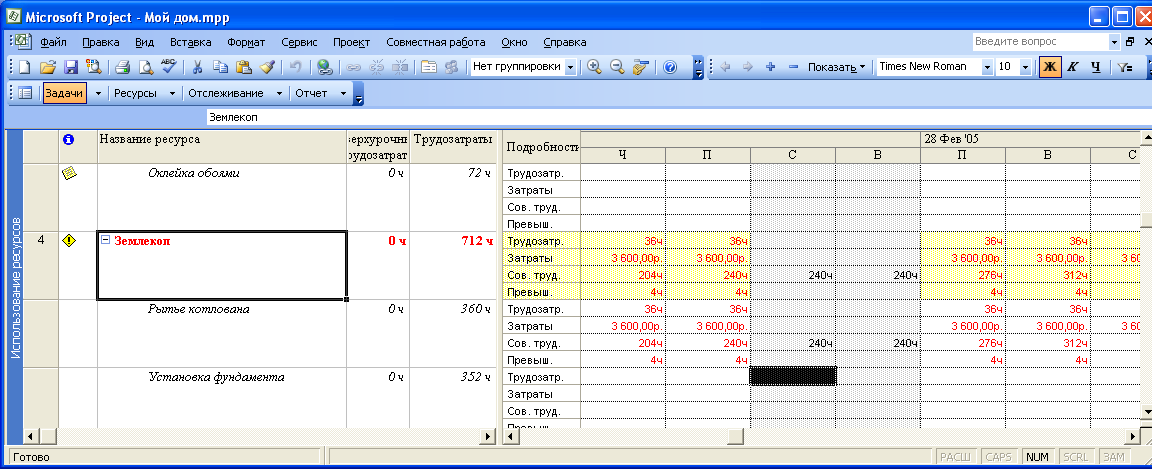Viewport: 1152px width, 469px height.
Task: Click overallocation warning icon in row 4
Action: (69, 240)
